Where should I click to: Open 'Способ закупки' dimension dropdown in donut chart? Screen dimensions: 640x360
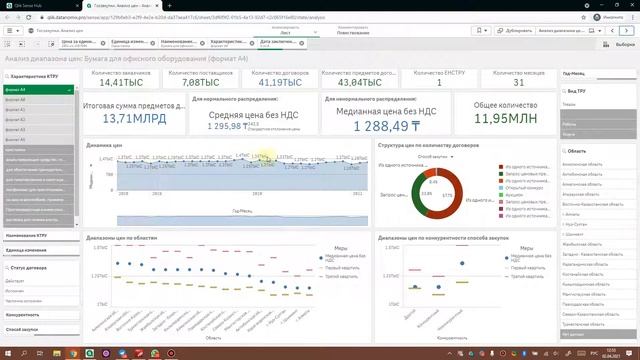coord(435,157)
